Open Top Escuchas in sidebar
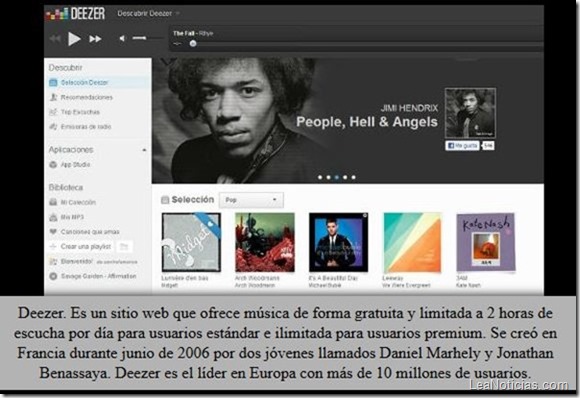The height and width of the screenshot is (398, 580). [80, 112]
